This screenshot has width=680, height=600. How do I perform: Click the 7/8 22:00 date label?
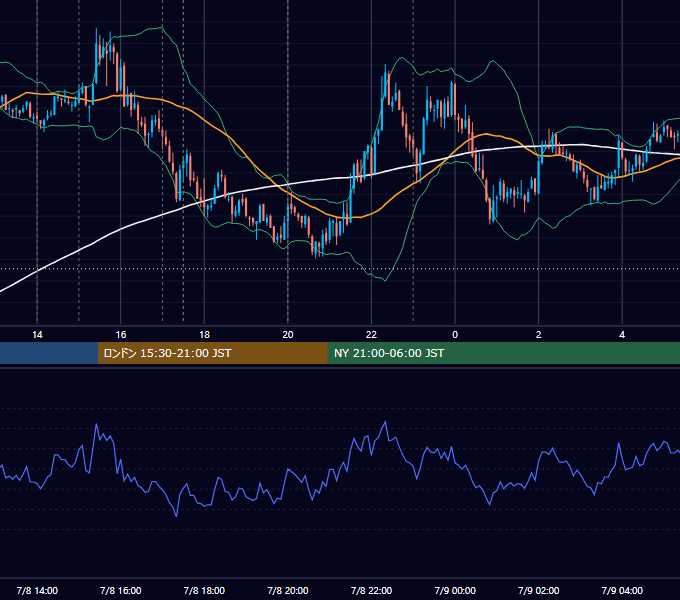371,590
